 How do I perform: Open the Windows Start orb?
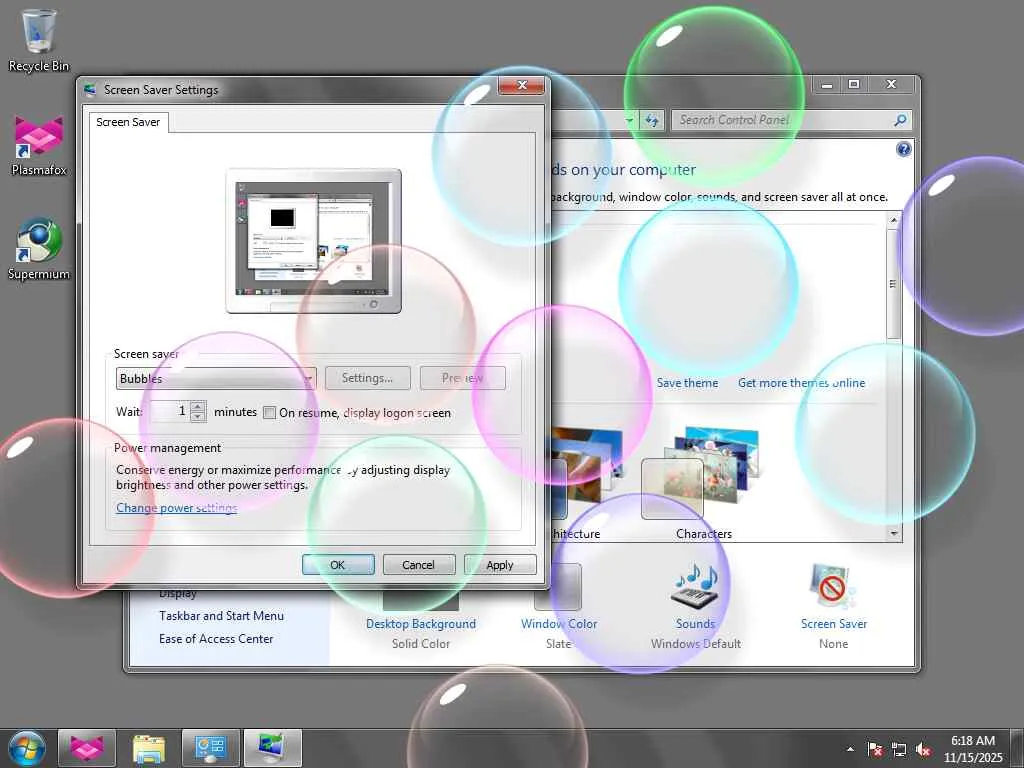(x=26, y=748)
